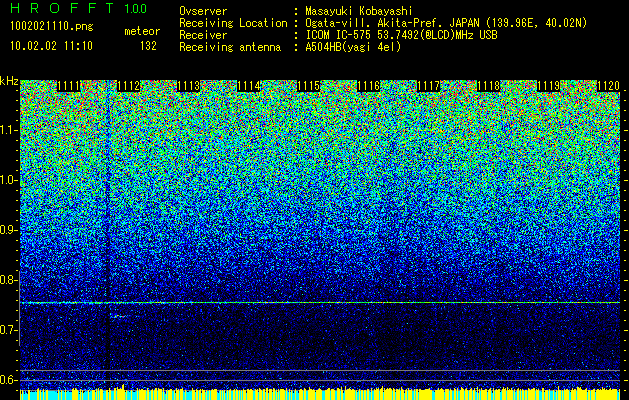
Task: Click the filename 1002021110.png
Action: click(x=52, y=27)
